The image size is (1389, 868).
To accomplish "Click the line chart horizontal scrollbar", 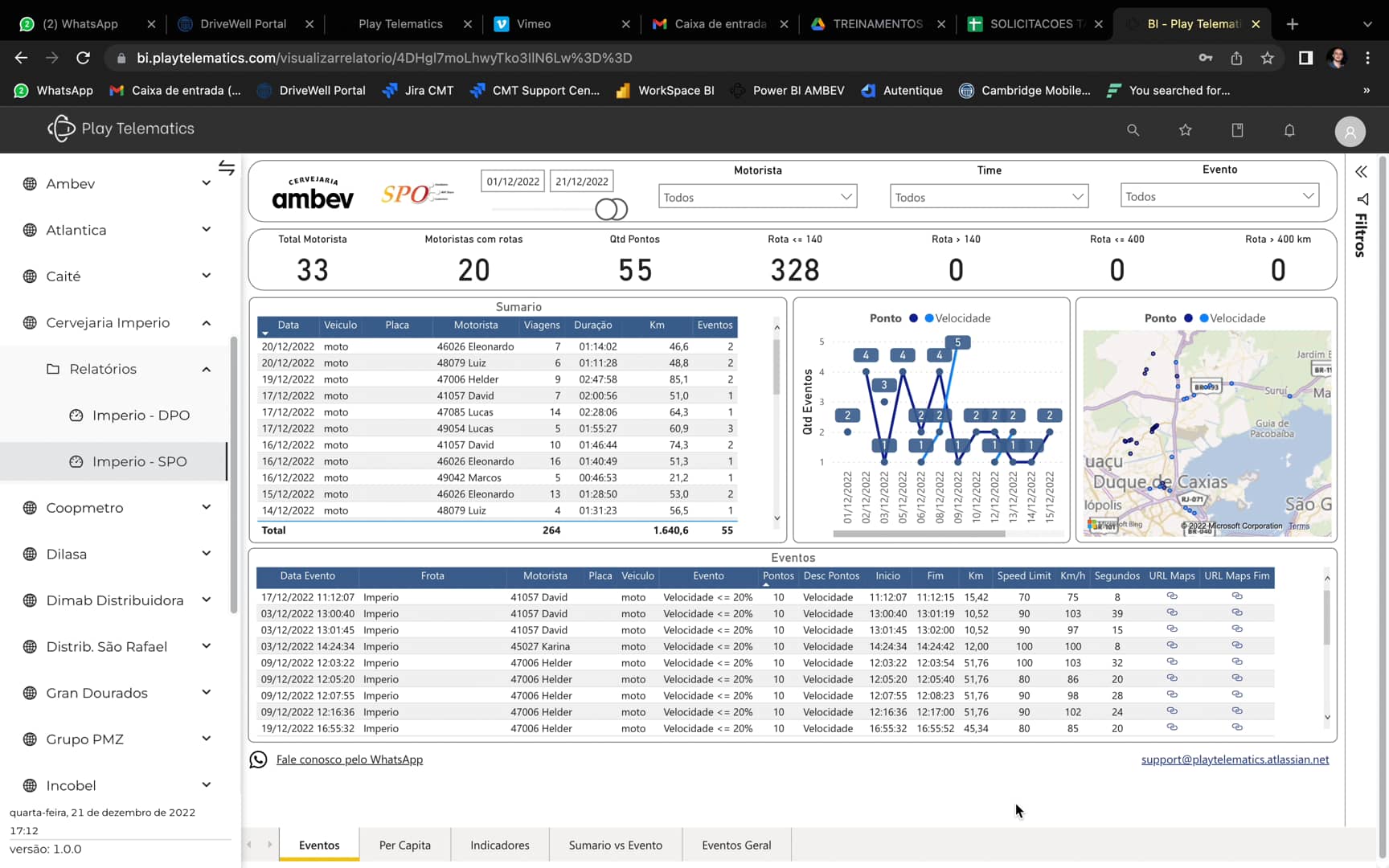I will tap(920, 534).
